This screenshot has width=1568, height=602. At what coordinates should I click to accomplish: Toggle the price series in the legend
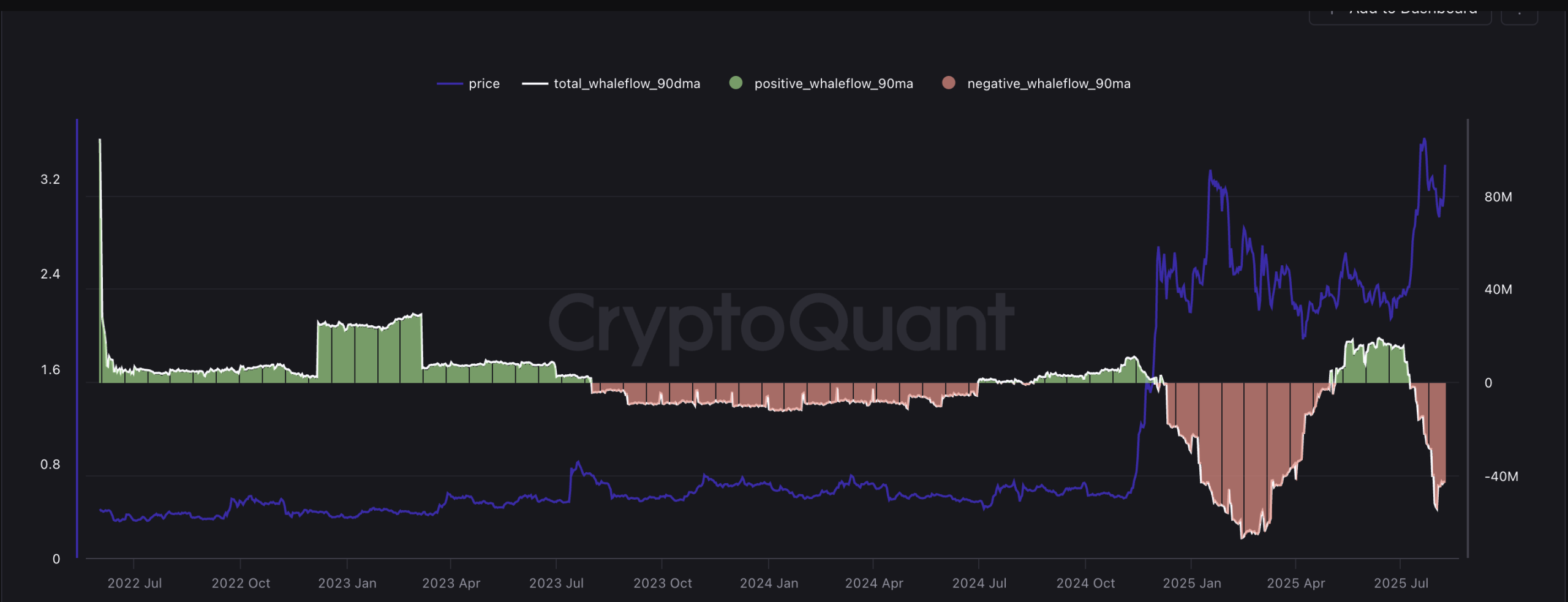[x=469, y=84]
